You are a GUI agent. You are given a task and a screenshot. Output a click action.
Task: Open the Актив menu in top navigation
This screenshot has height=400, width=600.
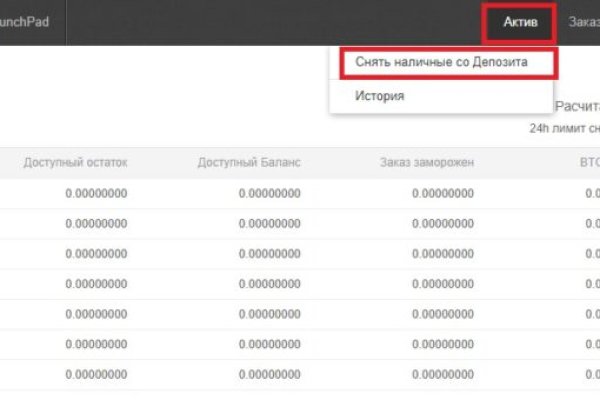(519, 22)
